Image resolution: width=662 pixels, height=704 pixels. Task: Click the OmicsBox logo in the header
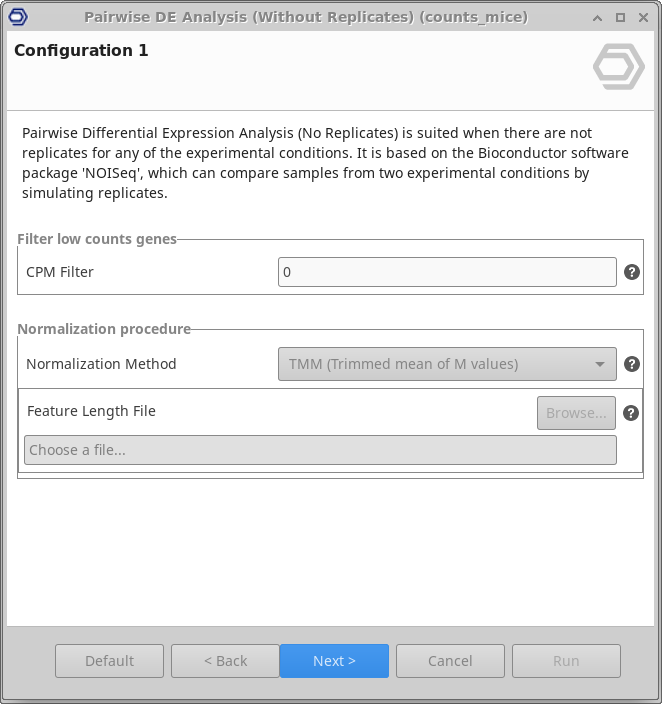tap(618, 68)
